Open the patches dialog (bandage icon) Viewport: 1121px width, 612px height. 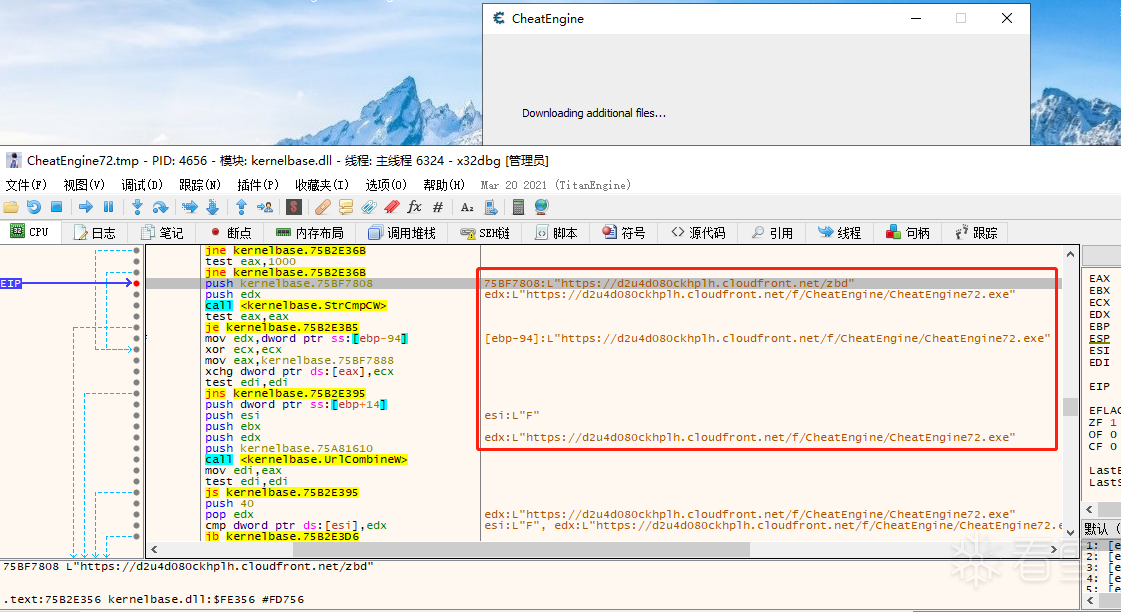[322, 207]
